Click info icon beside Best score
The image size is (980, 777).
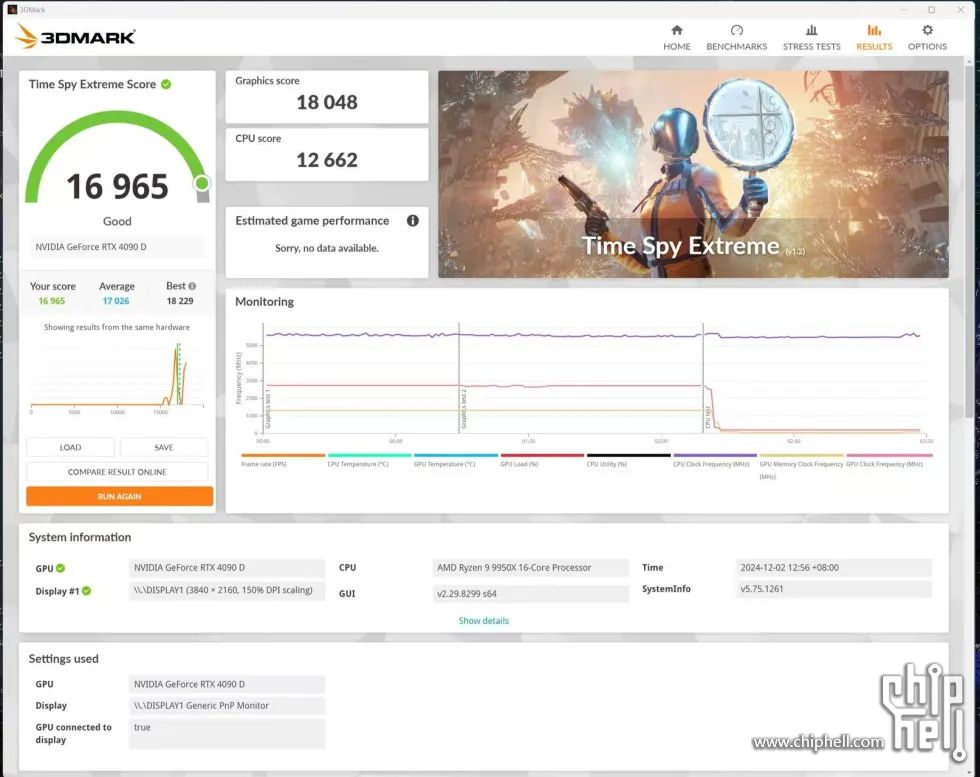tap(192, 286)
